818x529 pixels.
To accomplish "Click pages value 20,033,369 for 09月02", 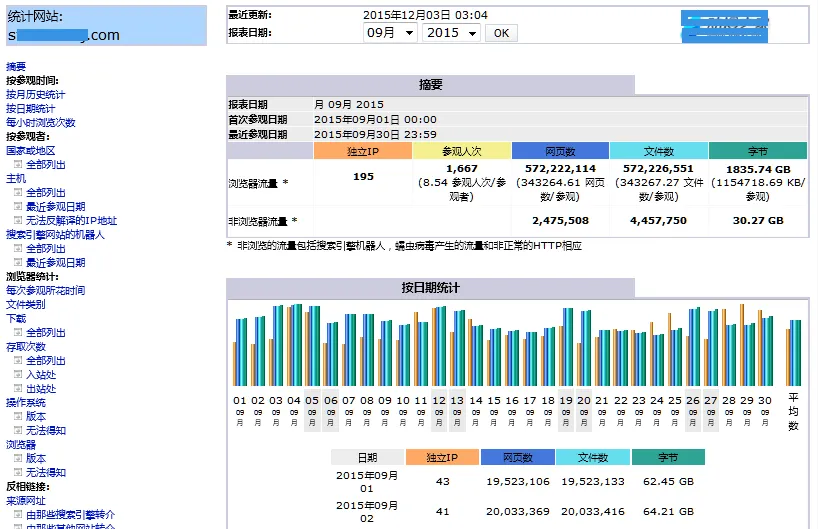I will coord(518,512).
